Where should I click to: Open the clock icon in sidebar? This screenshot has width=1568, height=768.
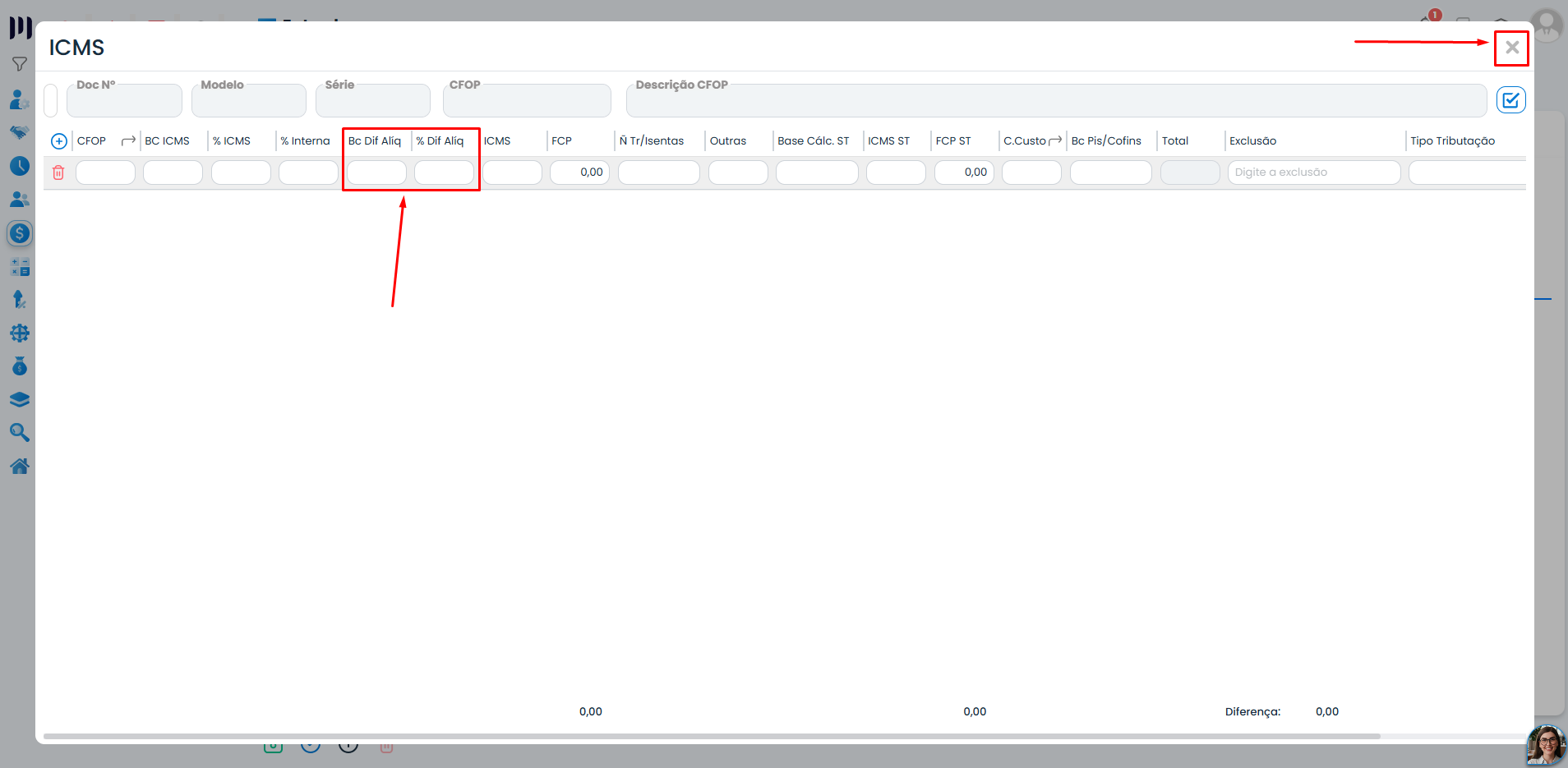coord(20,166)
